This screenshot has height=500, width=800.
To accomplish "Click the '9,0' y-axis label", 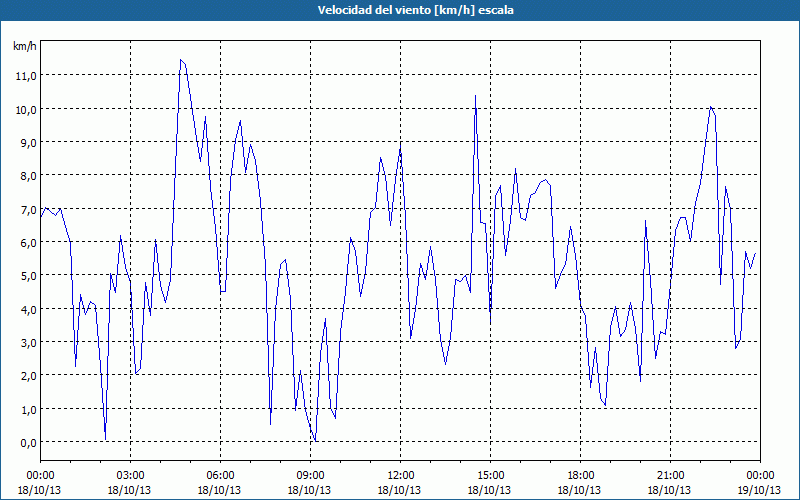I will click(29, 143).
